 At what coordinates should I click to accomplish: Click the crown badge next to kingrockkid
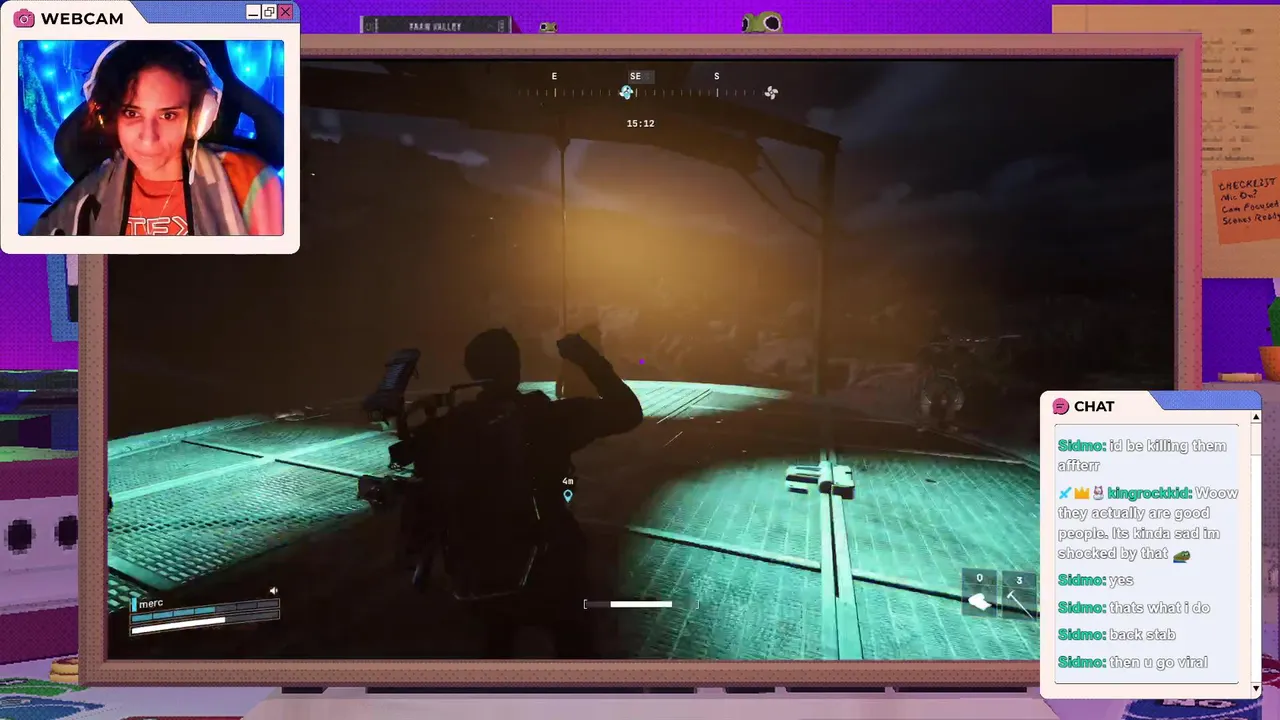(1081, 493)
